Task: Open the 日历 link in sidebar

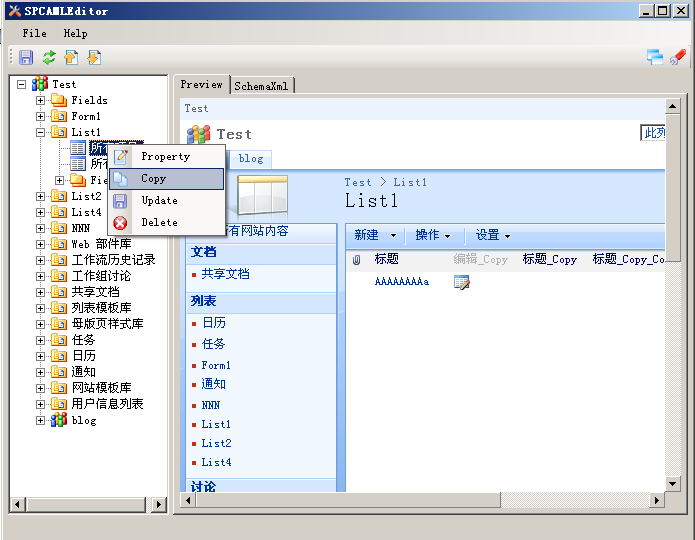Action: click(x=214, y=323)
